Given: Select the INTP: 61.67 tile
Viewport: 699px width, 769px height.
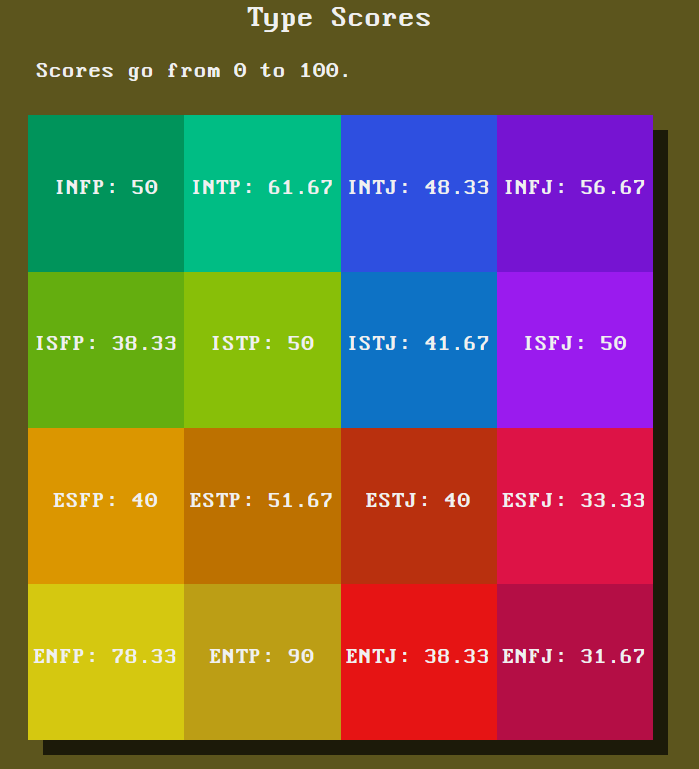Looking at the screenshot, I should (x=262, y=193).
